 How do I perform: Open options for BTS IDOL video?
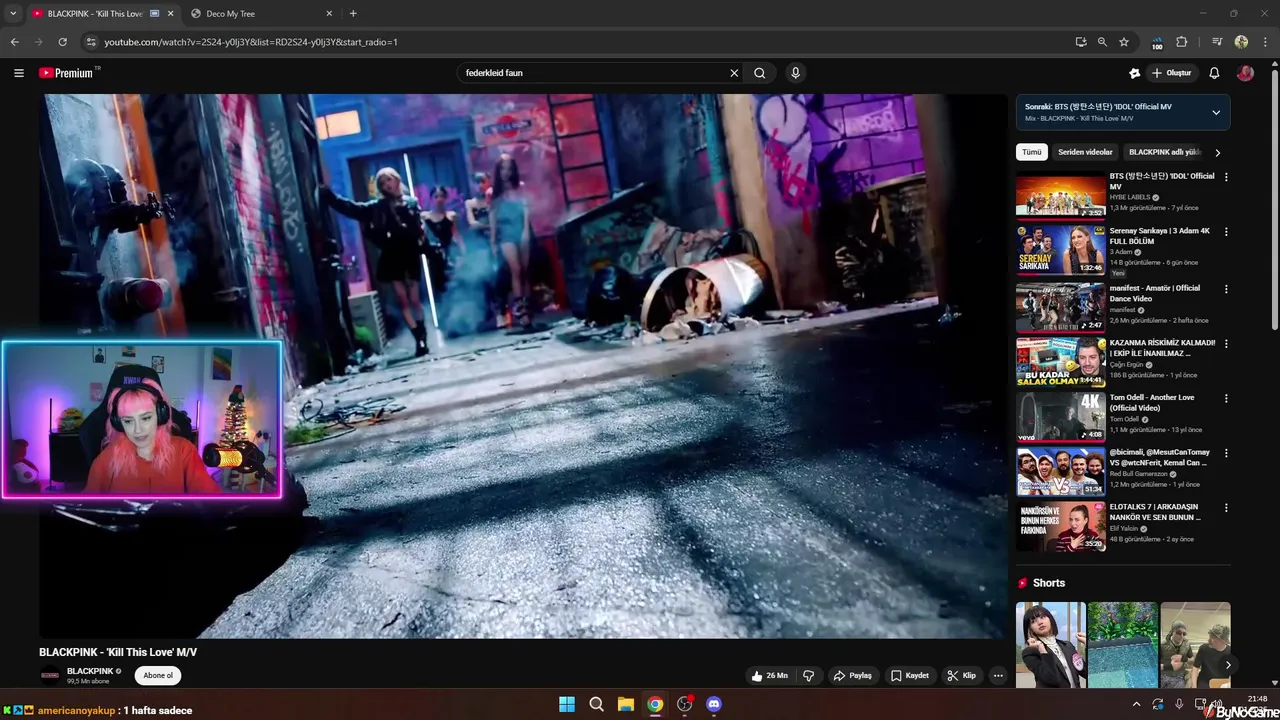[x=1226, y=177]
